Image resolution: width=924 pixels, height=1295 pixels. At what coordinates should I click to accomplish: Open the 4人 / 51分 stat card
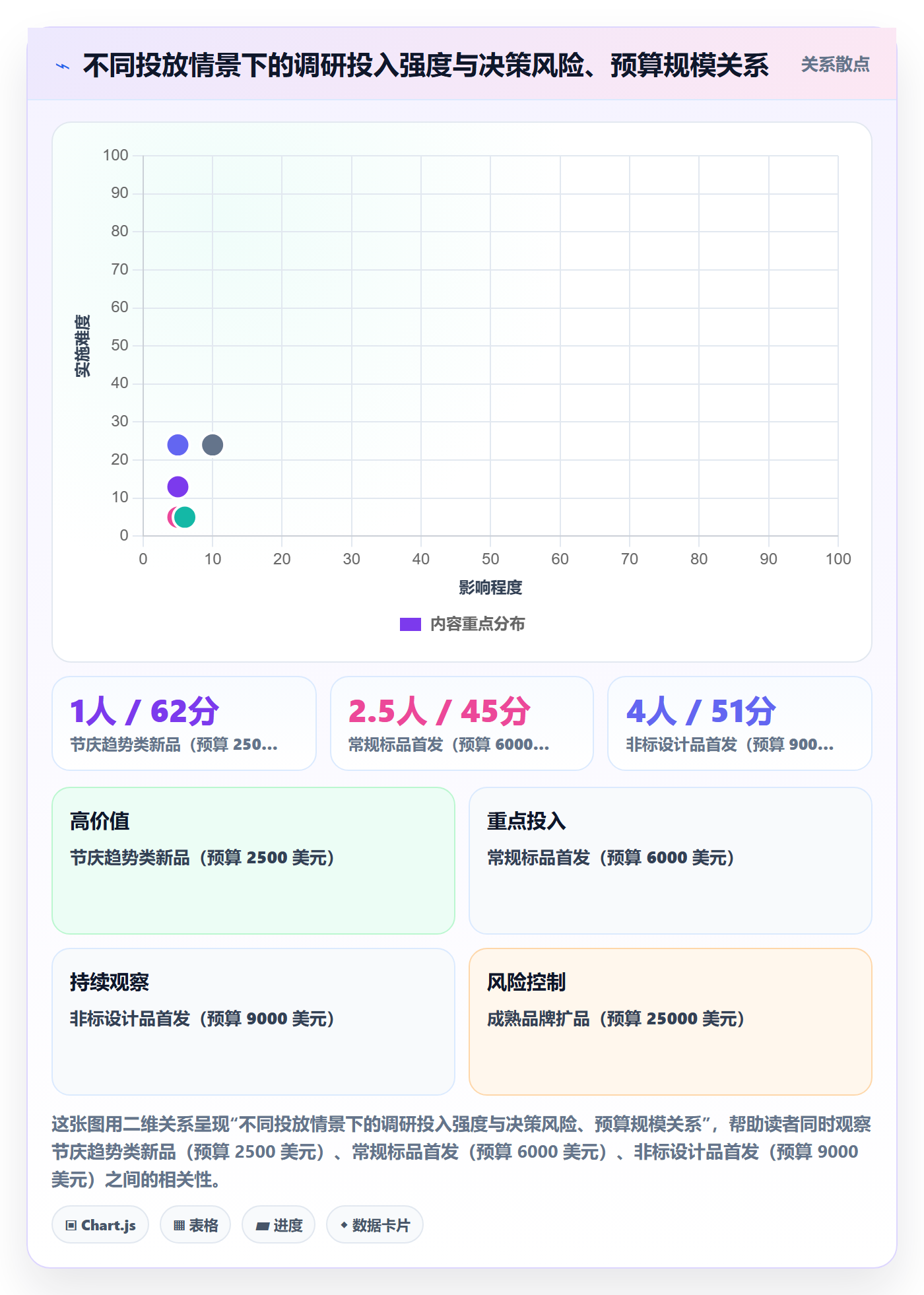tap(740, 723)
